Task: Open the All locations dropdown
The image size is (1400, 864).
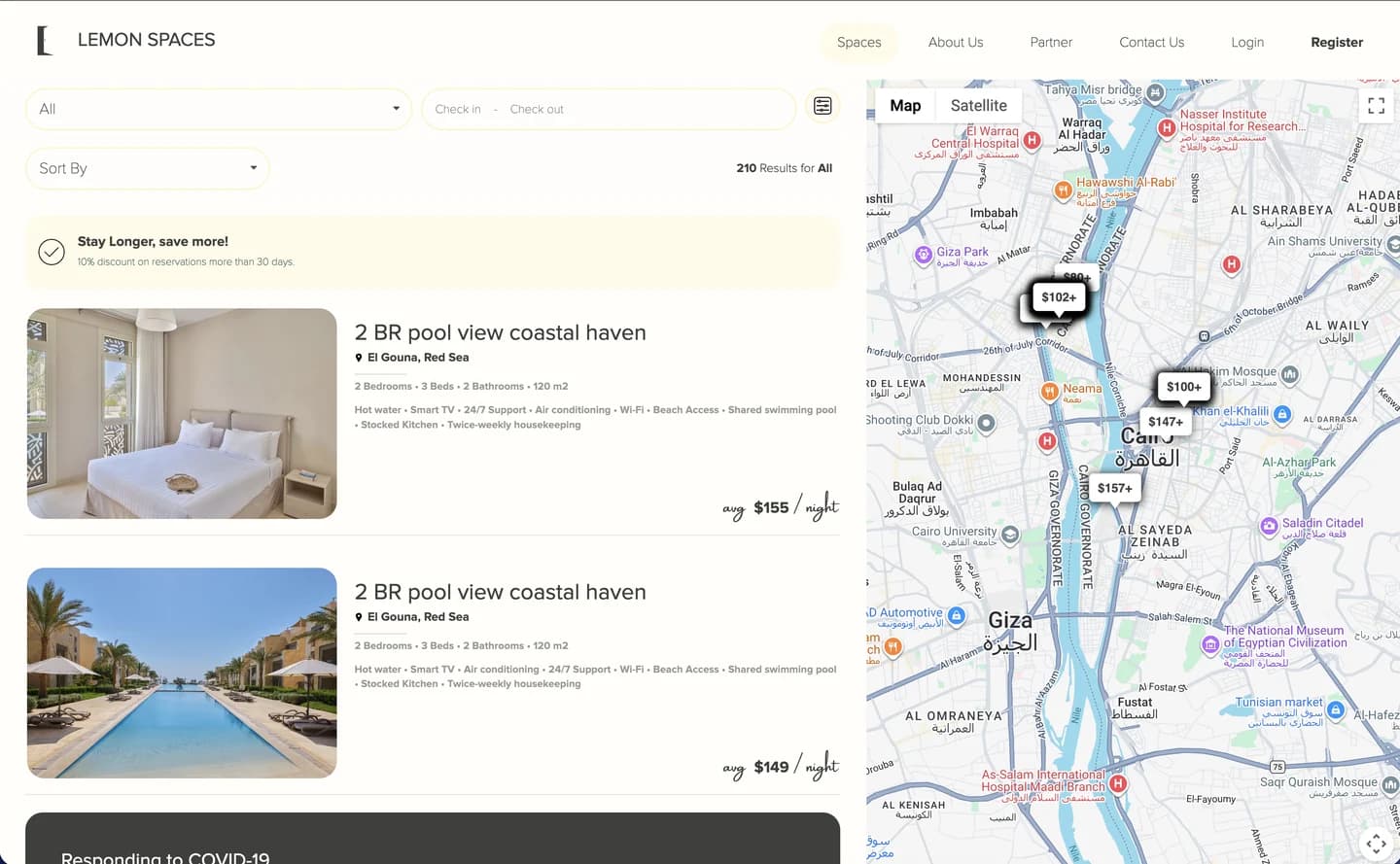Action: [219, 109]
